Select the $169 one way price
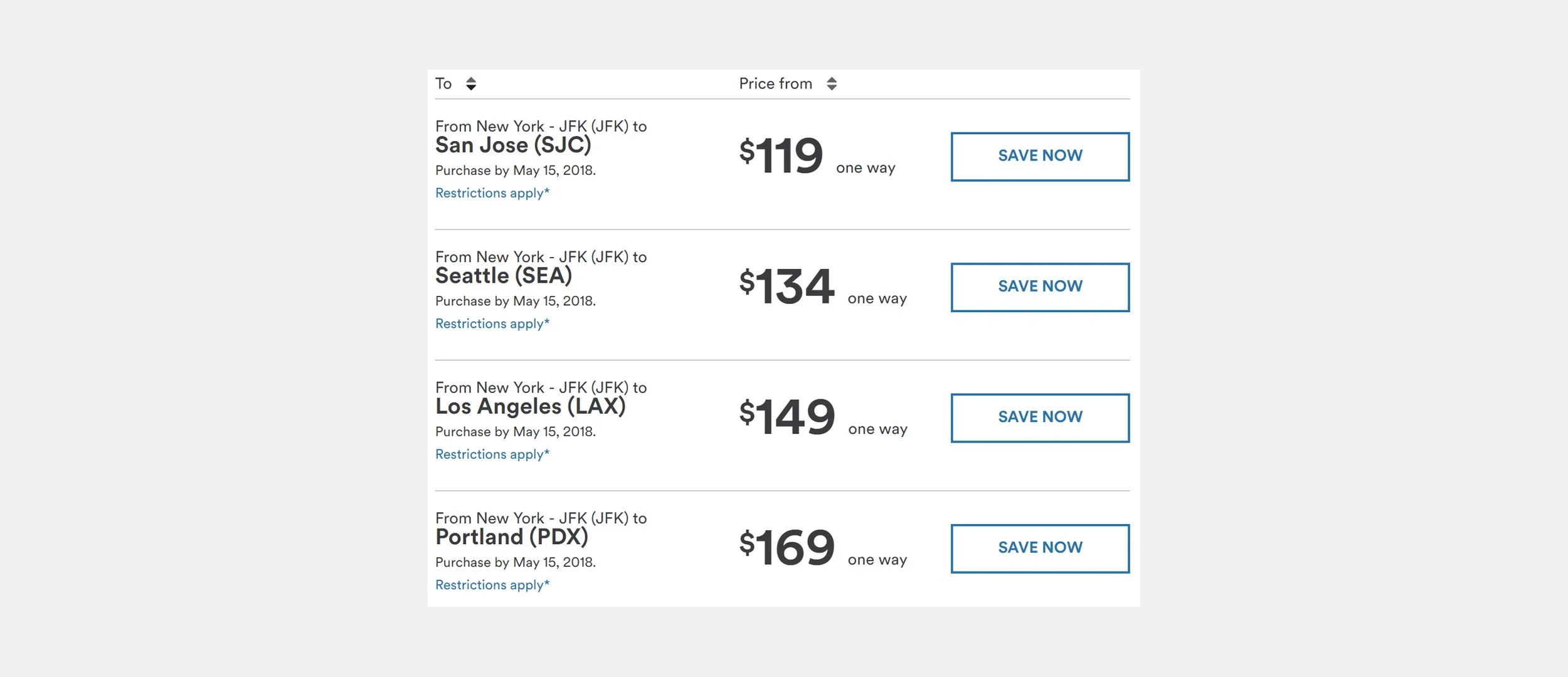 pos(787,548)
